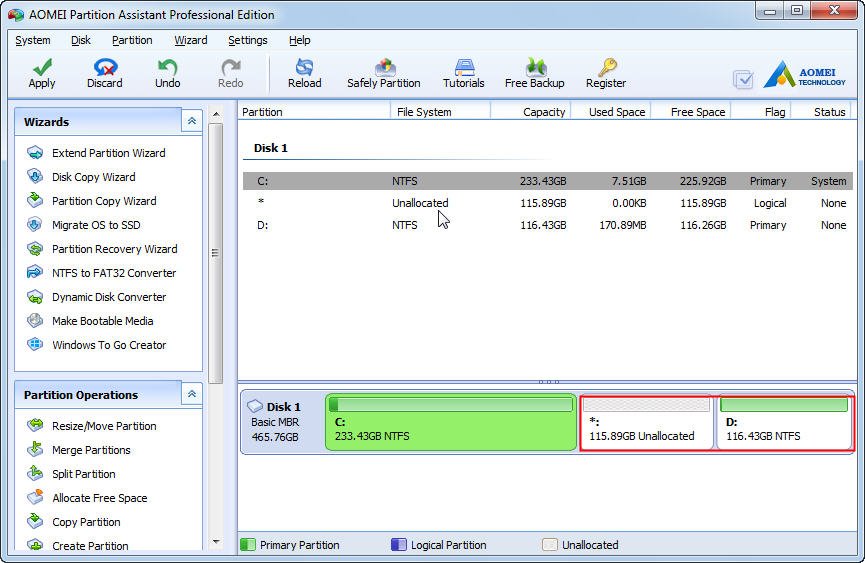Click the AOMEI Technology logo
The width and height of the screenshot is (865, 563).
(x=805, y=74)
